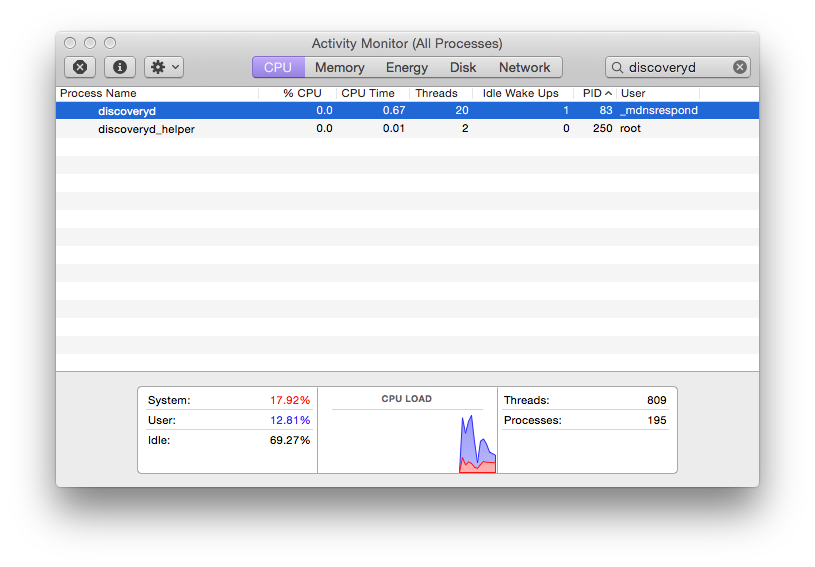Sort by Process Name column header
Viewport: 815px width, 567px height.
point(157,94)
